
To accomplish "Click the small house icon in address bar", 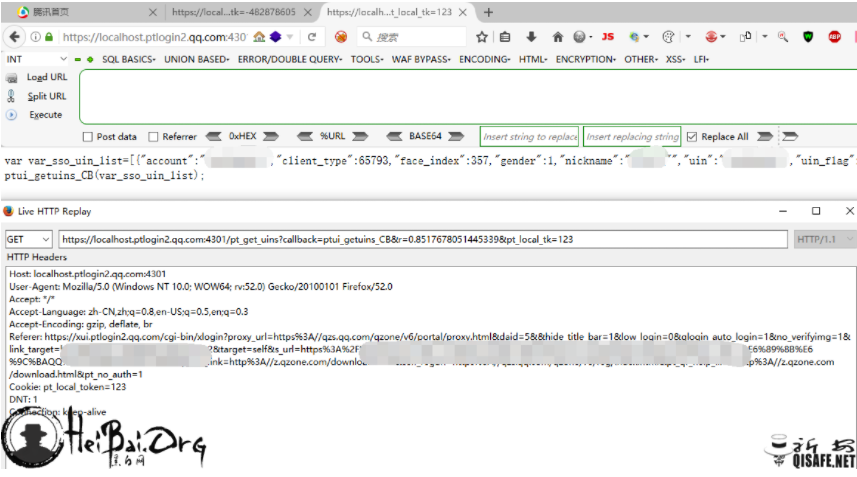I will click(x=259, y=37).
